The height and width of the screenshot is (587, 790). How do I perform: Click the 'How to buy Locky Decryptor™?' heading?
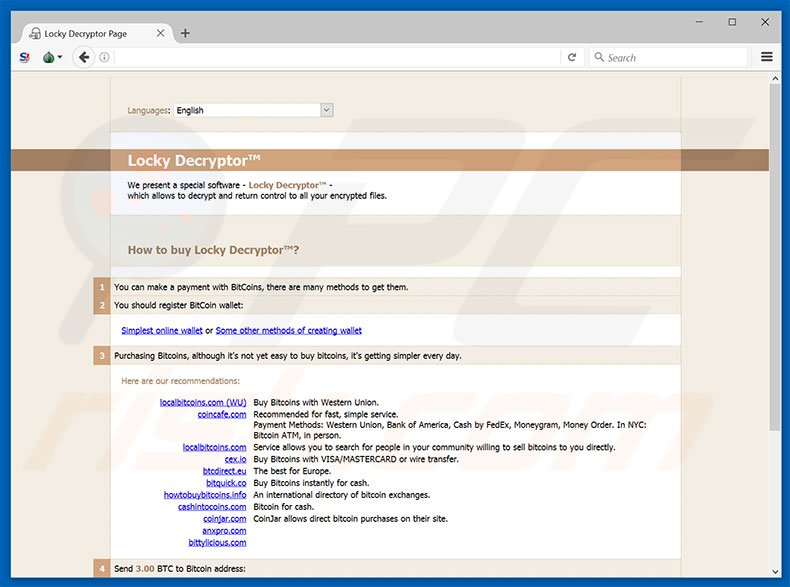(x=213, y=250)
